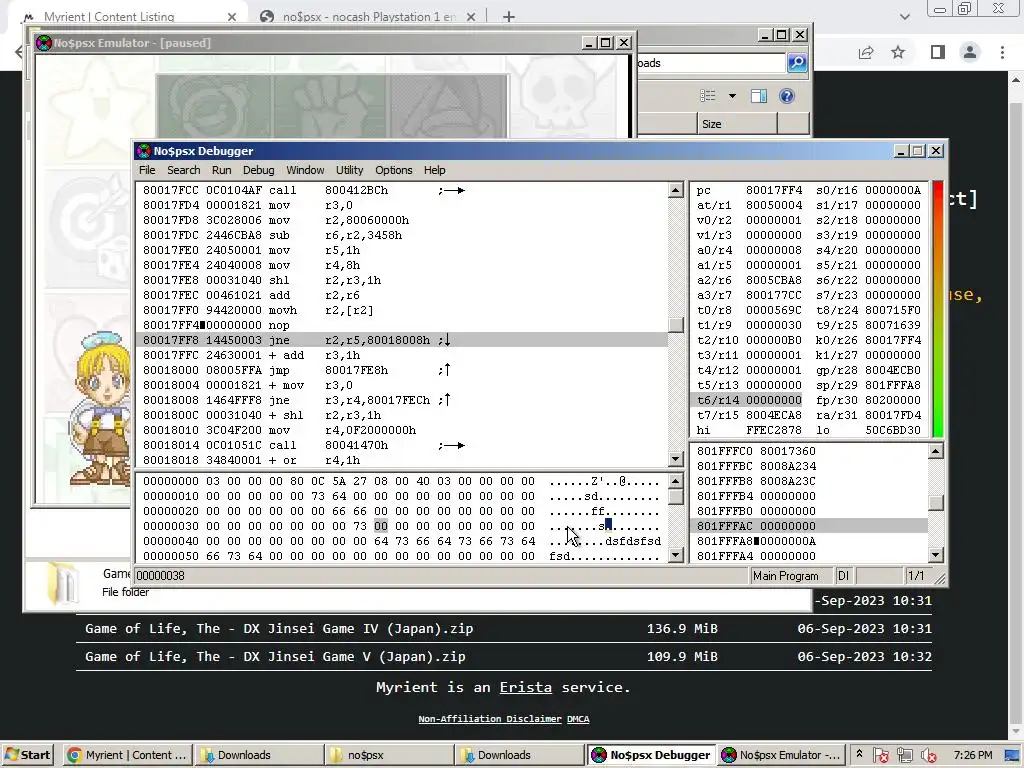Open the Options menu in debugger

[x=394, y=170]
